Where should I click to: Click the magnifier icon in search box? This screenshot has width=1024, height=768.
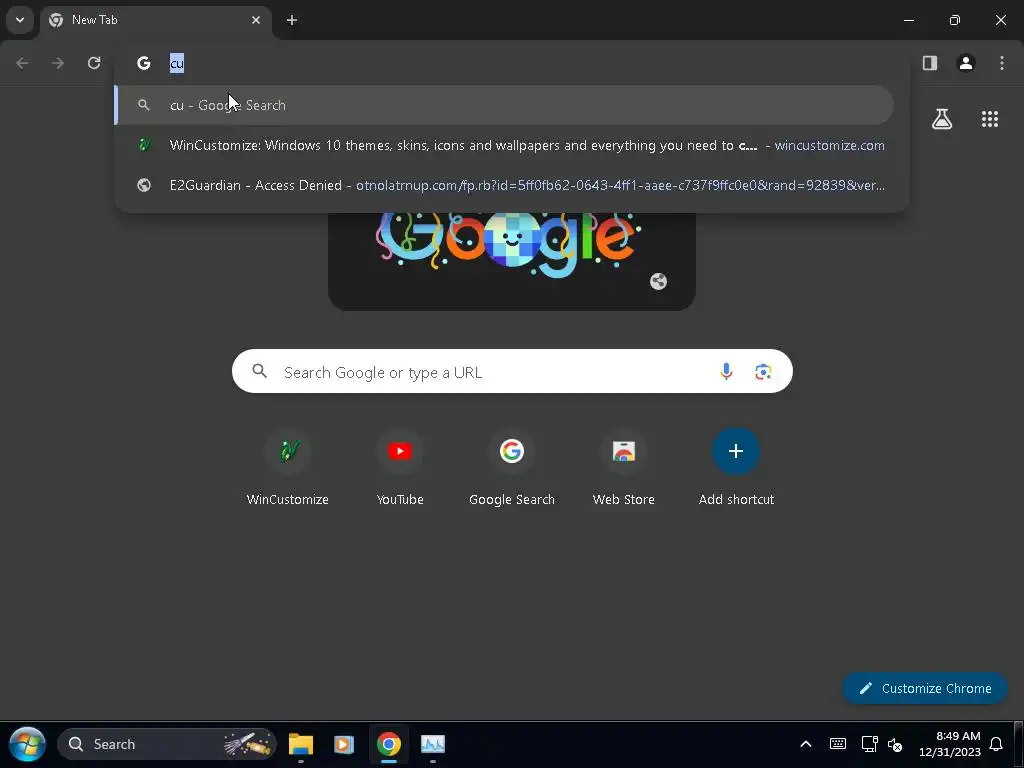tap(259, 372)
